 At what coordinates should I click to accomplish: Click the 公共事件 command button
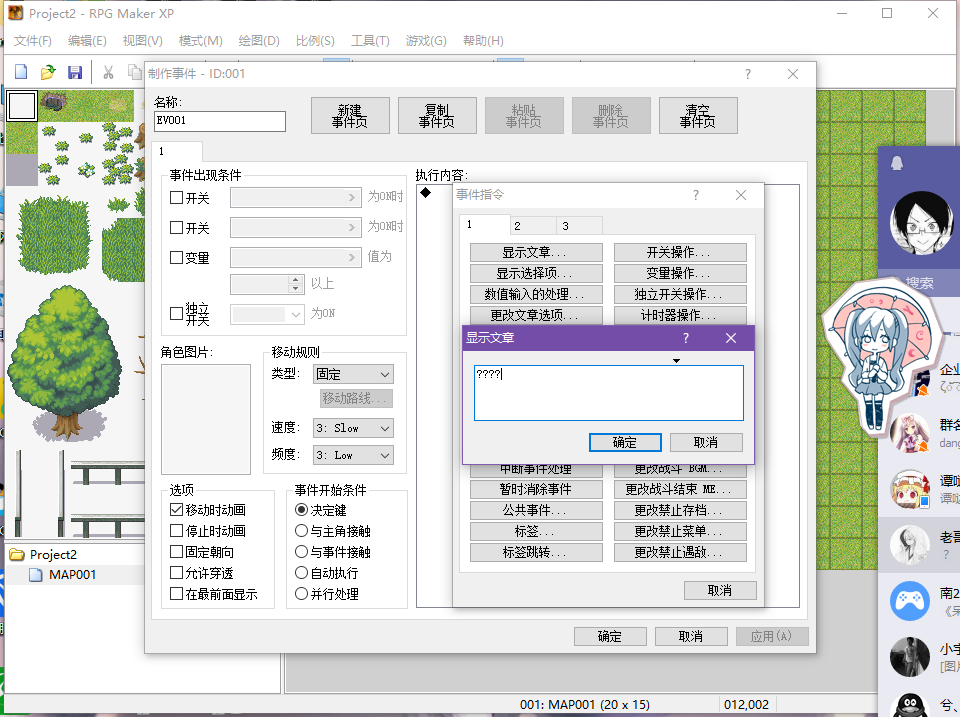(536, 510)
